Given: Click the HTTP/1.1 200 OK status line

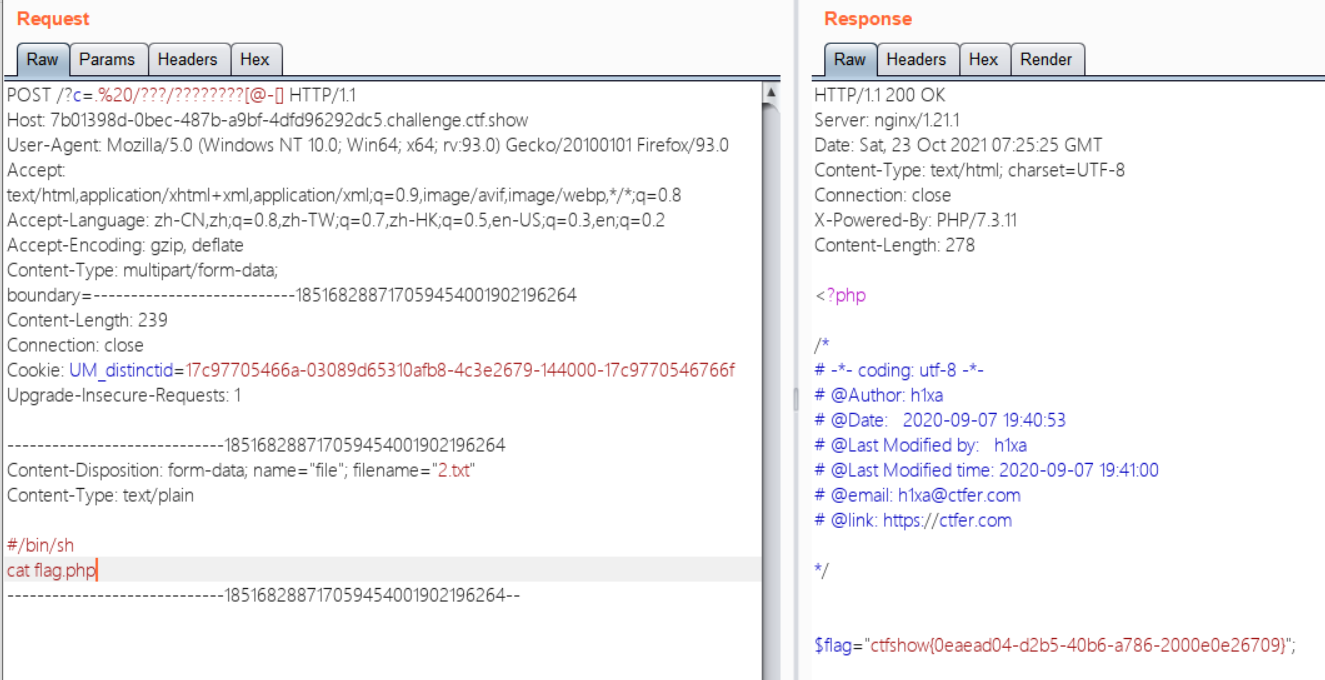Looking at the screenshot, I should click(x=879, y=95).
